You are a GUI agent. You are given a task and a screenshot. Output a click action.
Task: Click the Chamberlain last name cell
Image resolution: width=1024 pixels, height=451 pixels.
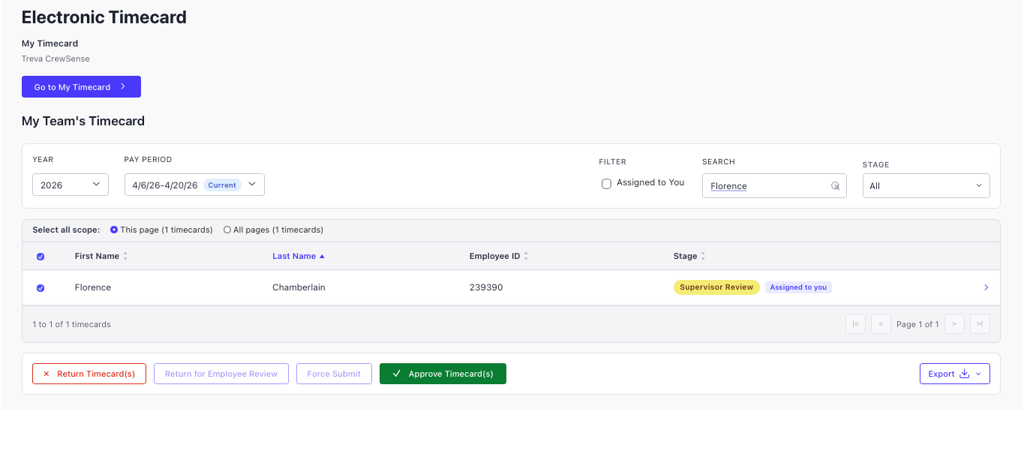[x=298, y=287]
